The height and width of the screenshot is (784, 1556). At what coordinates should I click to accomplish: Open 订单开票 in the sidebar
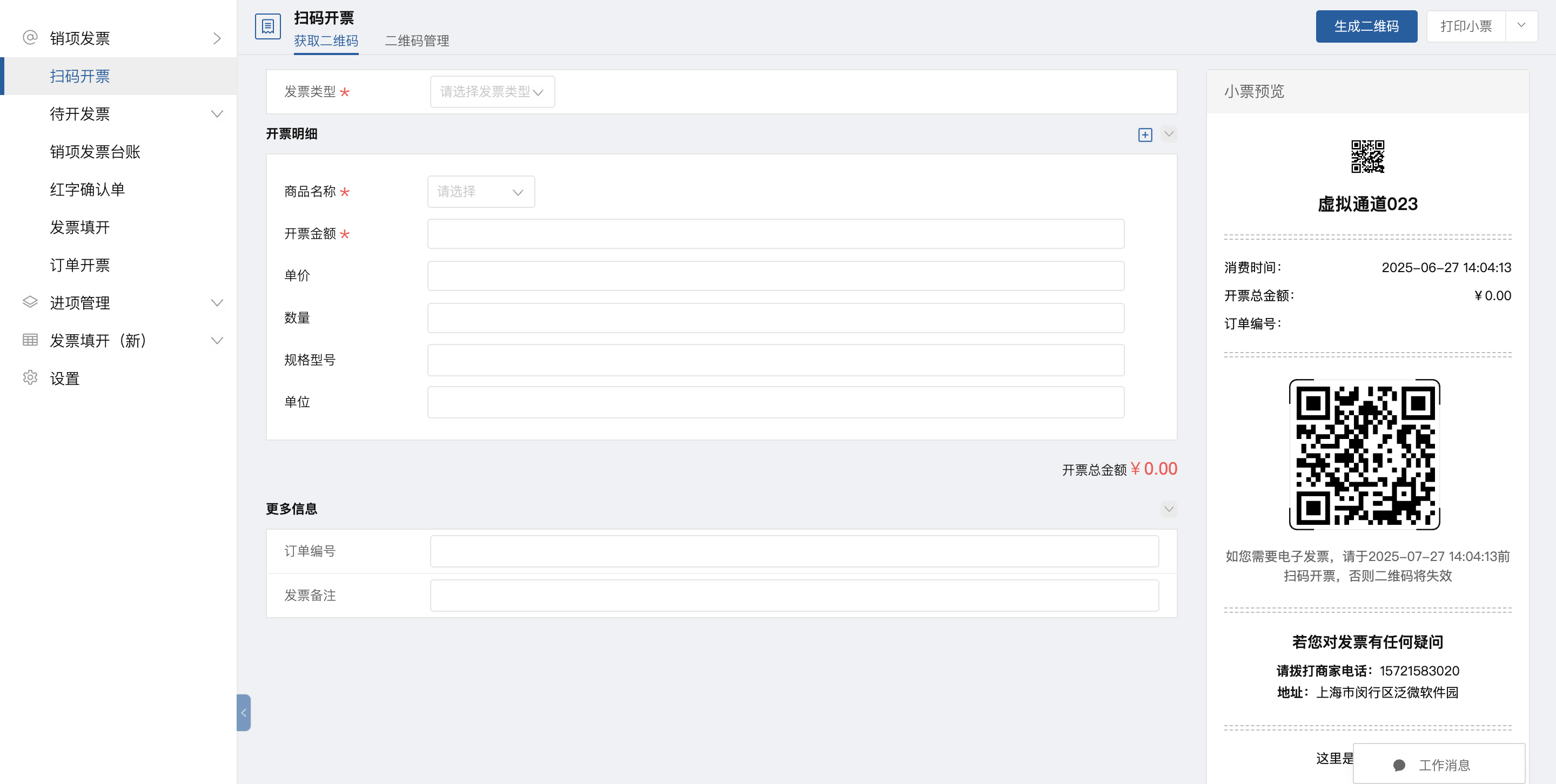point(80,265)
